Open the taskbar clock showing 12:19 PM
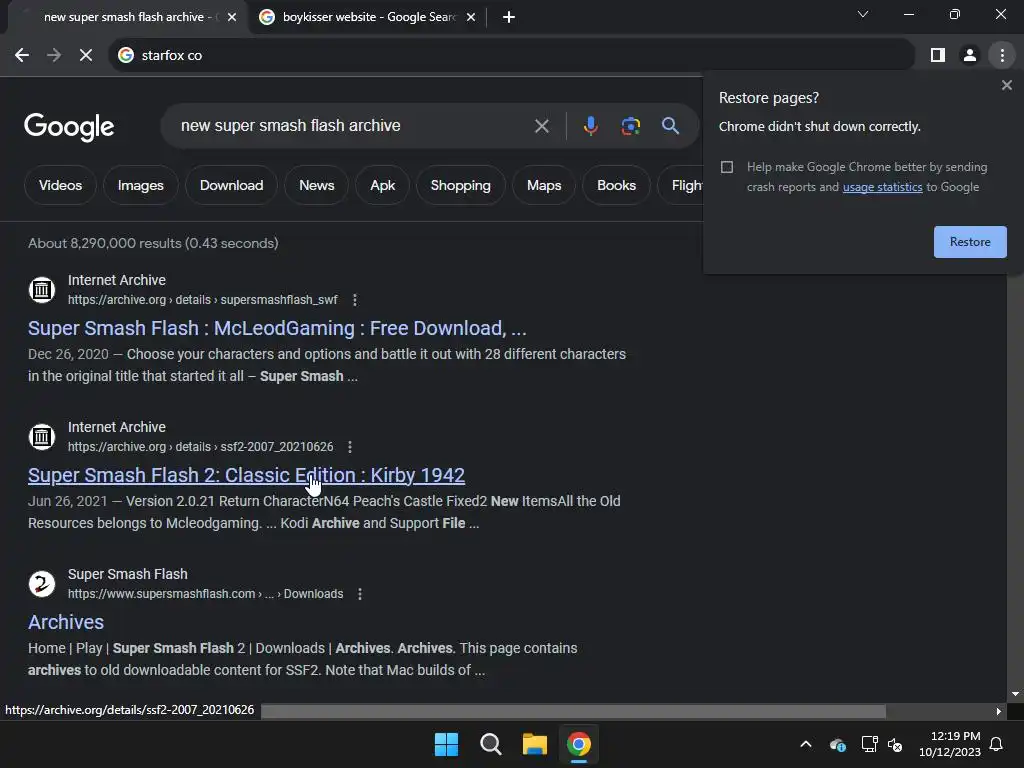The height and width of the screenshot is (768, 1024). [x=950, y=744]
